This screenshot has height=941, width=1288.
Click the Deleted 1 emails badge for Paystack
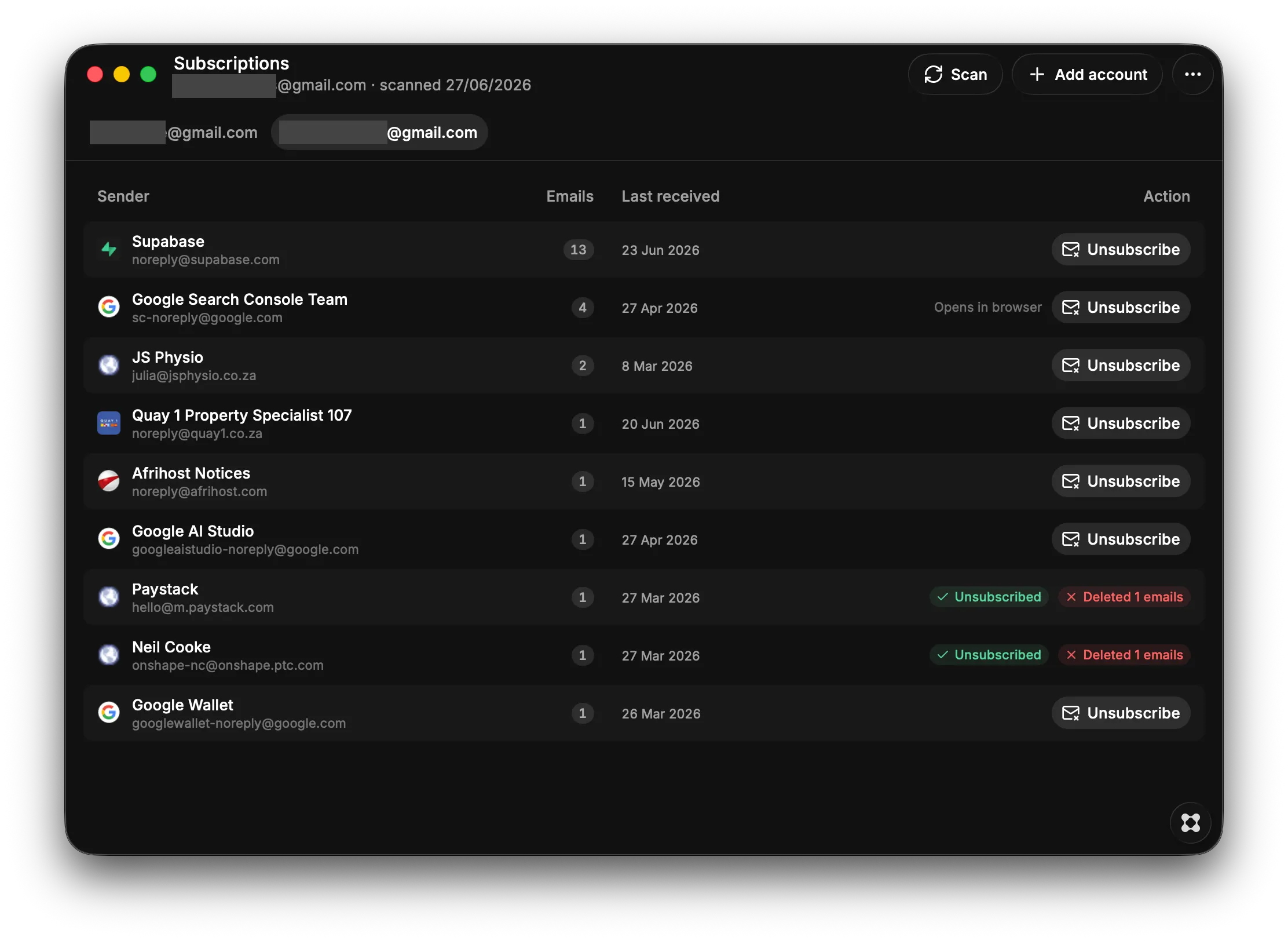click(1124, 597)
